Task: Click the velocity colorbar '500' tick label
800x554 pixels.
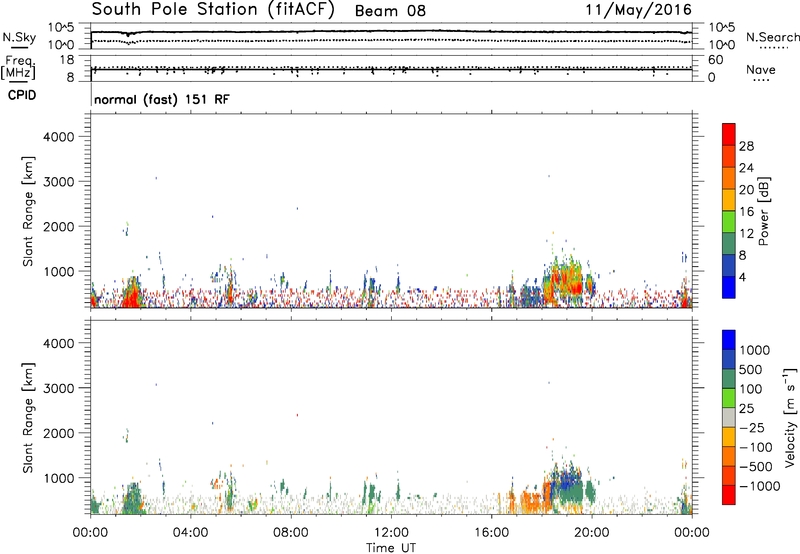Action: tap(753, 370)
